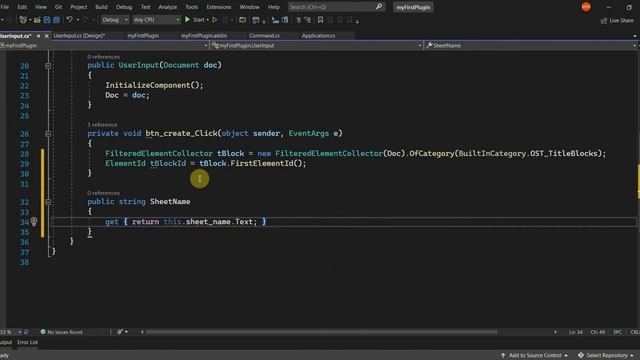Switch to the Command.cs tab
This screenshot has height=360, width=640.
[264, 36]
